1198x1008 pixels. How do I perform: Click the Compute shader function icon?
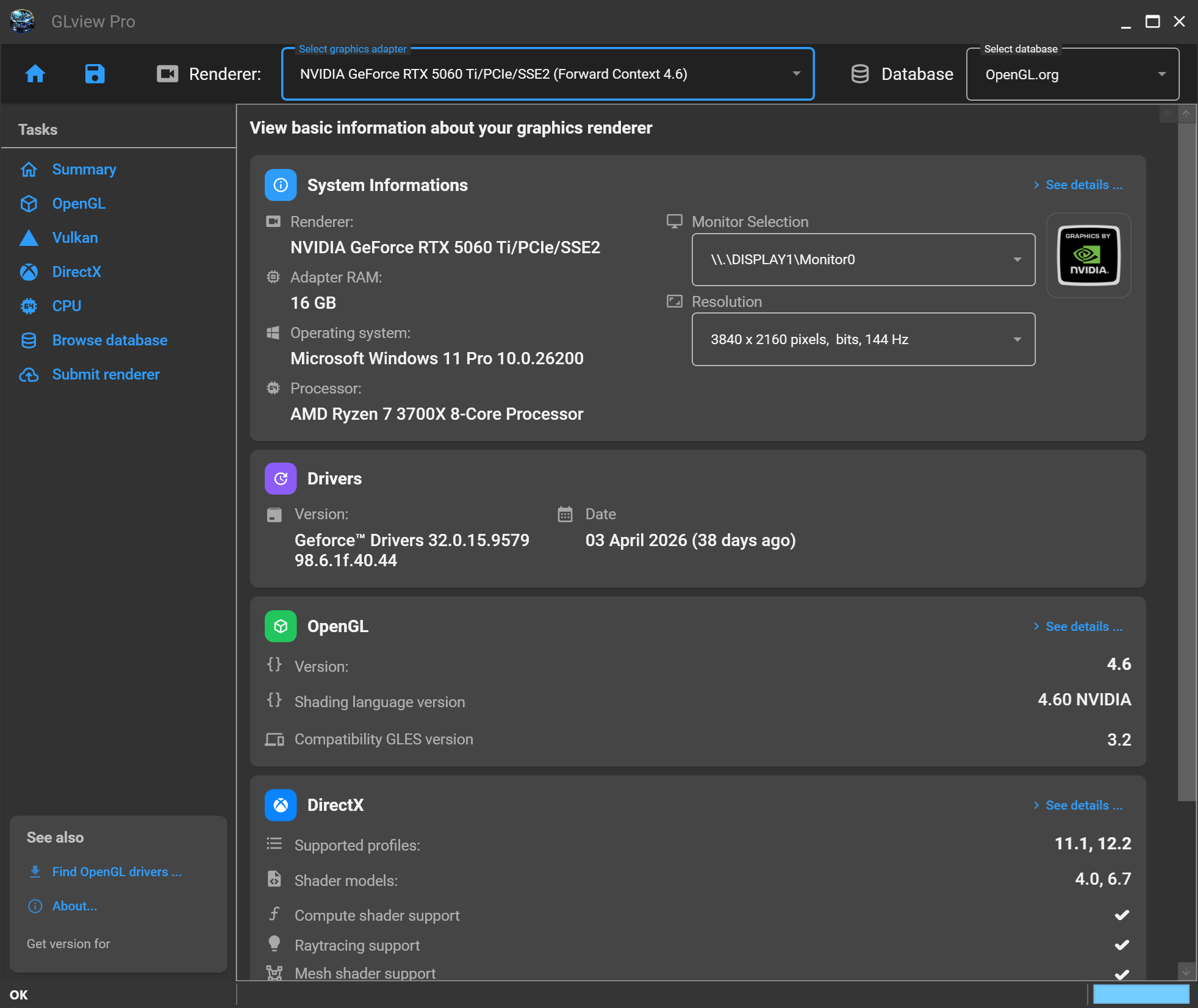pos(274,913)
